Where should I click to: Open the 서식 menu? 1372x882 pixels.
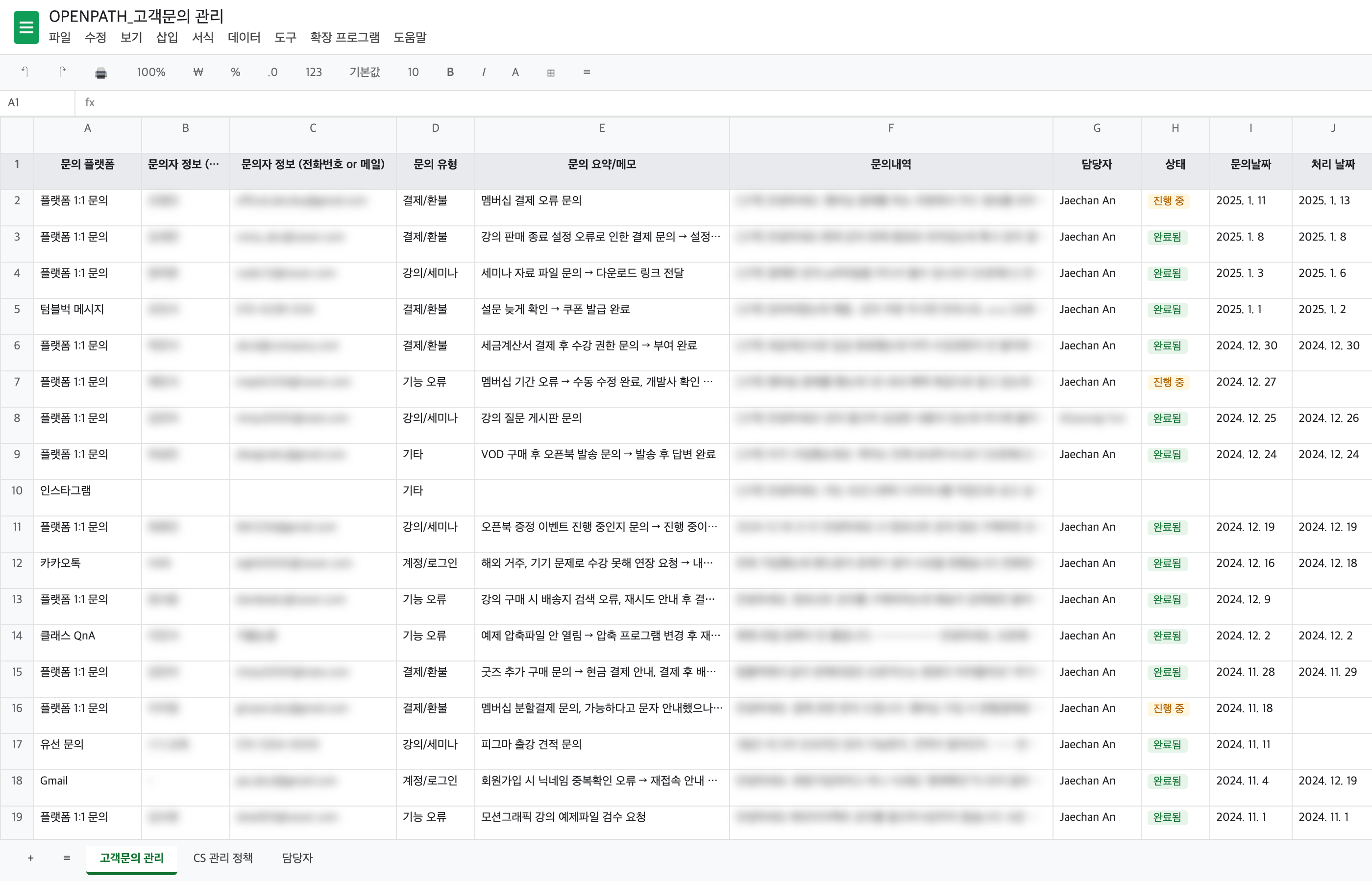[203, 37]
